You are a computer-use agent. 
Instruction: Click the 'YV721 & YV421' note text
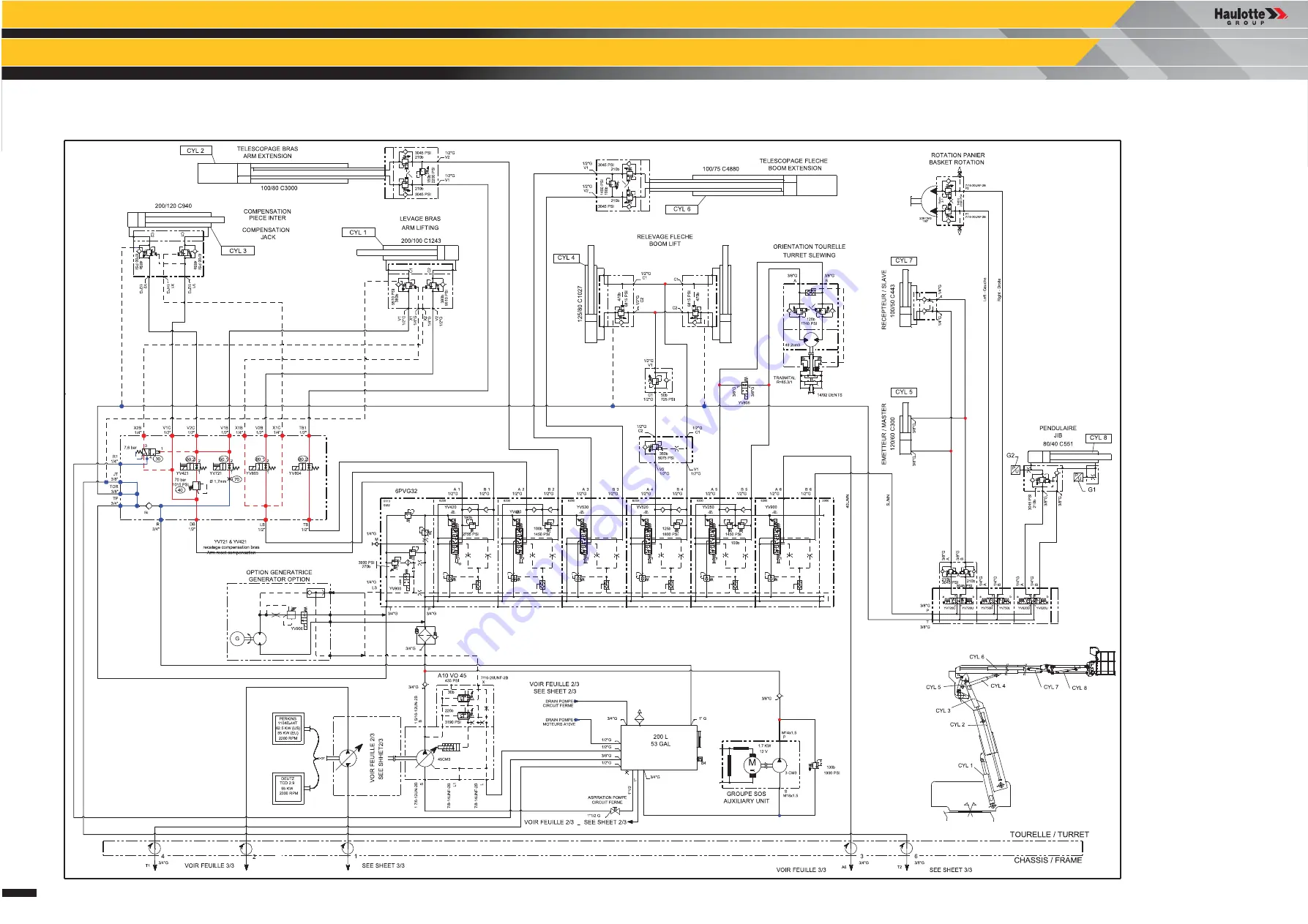point(231,542)
